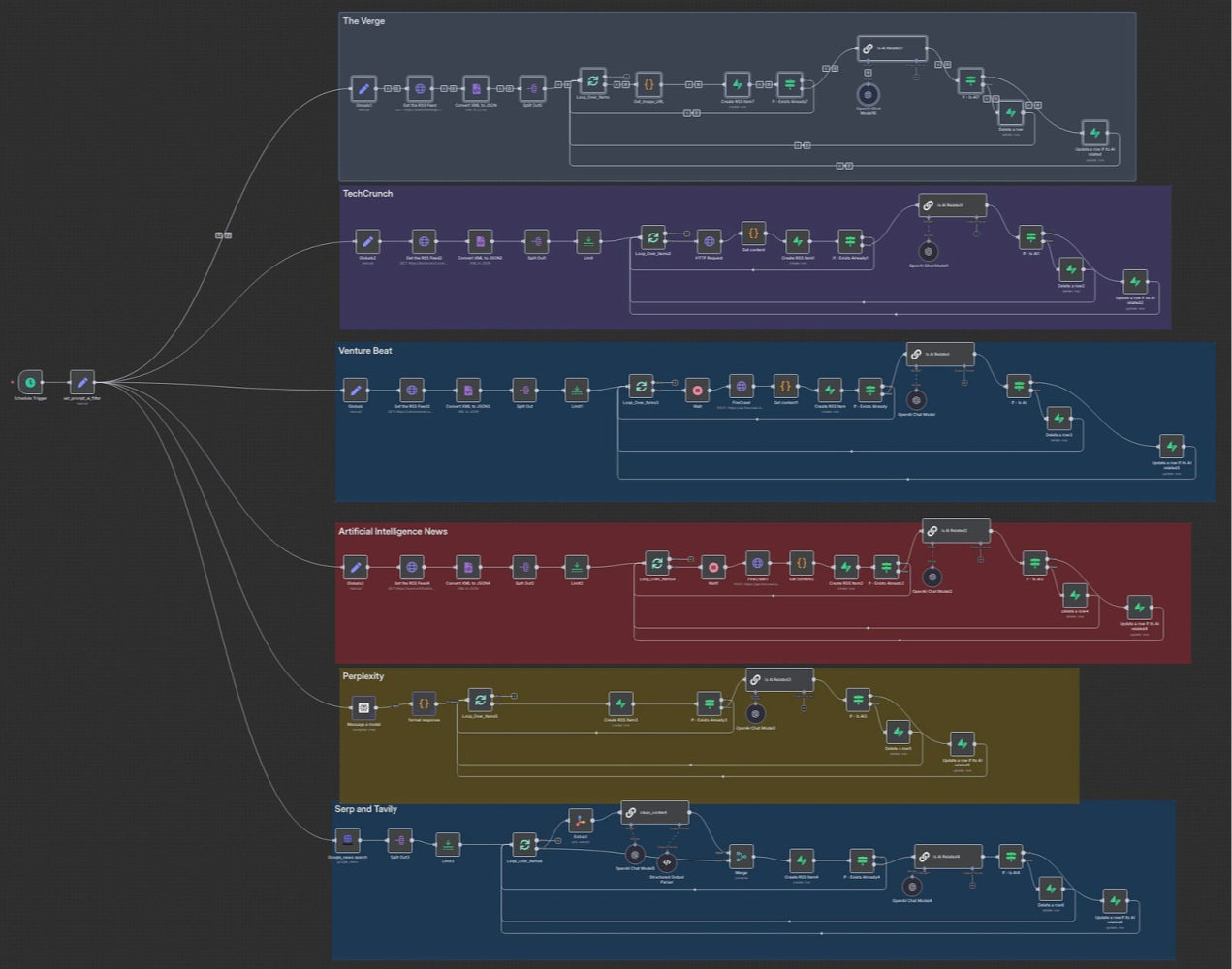Image resolution: width=1232 pixels, height=969 pixels.
Task: Click OpenAI Chat Model node in Venture Beat
Action: pos(916,399)
